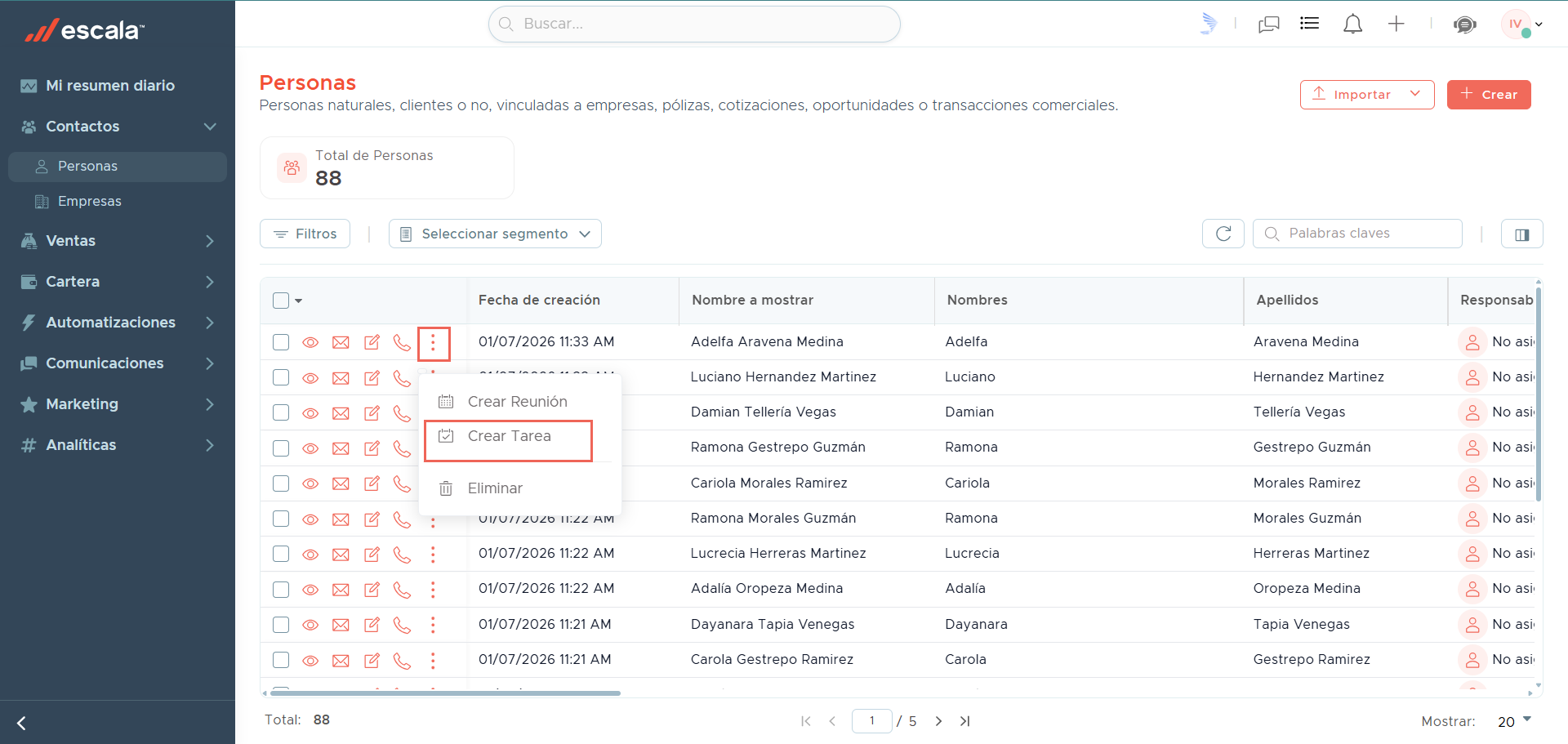The width and height of the screenshot is (1568, 744).
Task: Click the horizontal scrollbar of the table
Action: coord(445,693)
